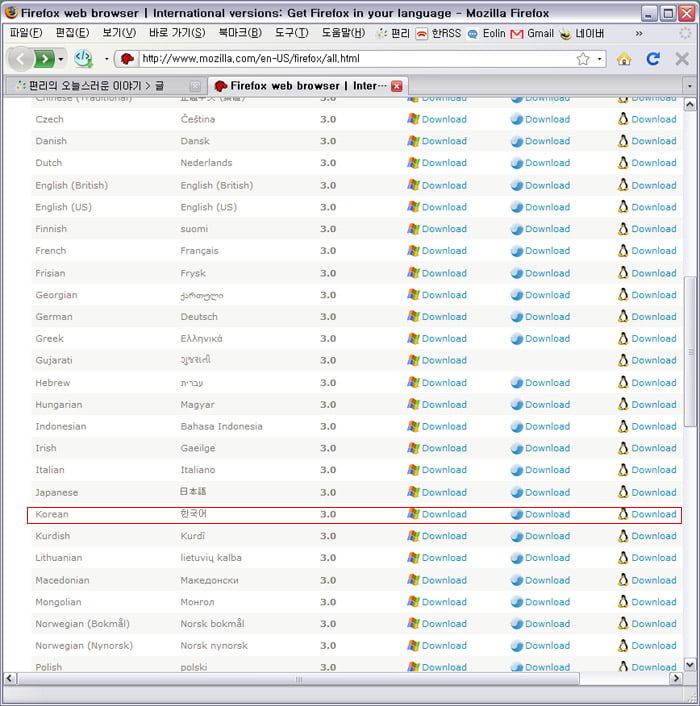Open the Eolin bookmark

487,33
